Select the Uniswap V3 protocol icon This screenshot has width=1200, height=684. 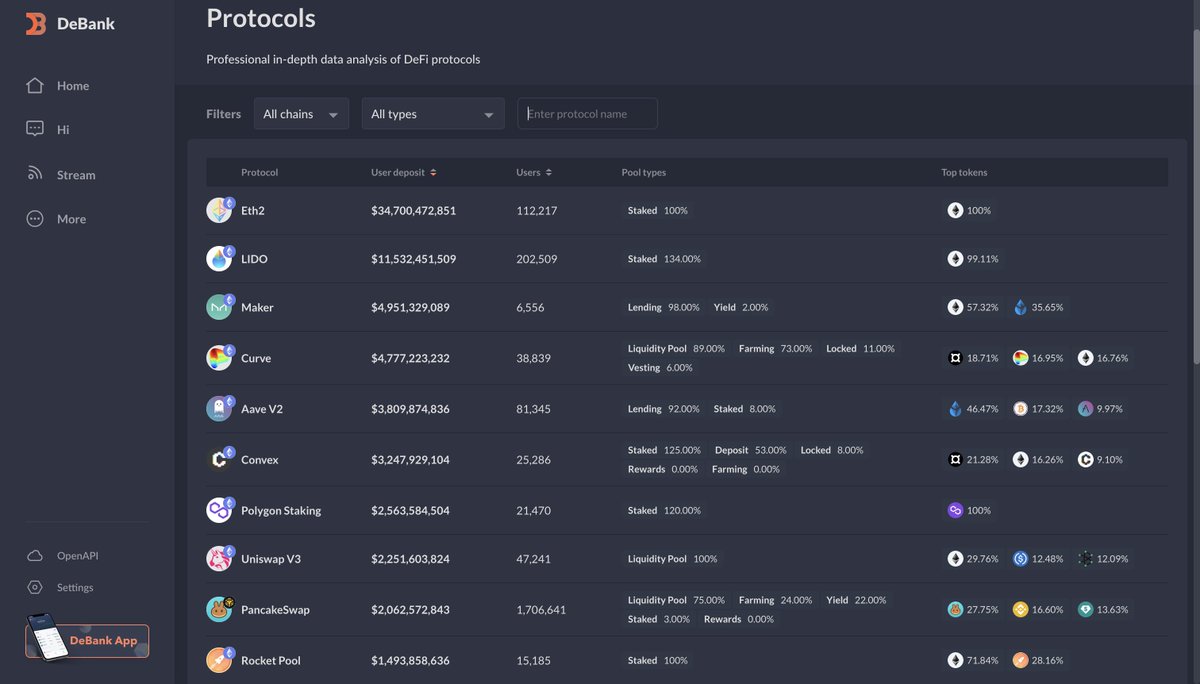coord(219,558)
